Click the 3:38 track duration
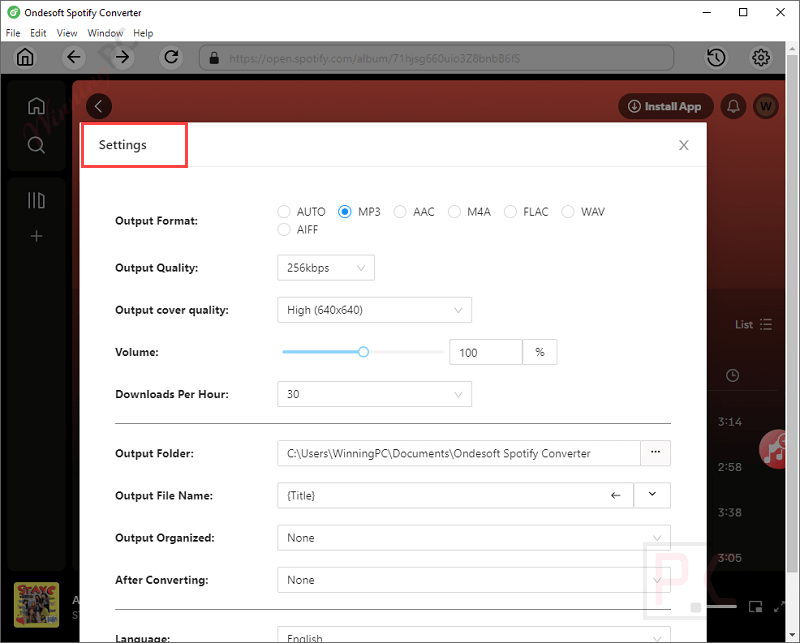This screenshot has height=643, width=800. 730,512
